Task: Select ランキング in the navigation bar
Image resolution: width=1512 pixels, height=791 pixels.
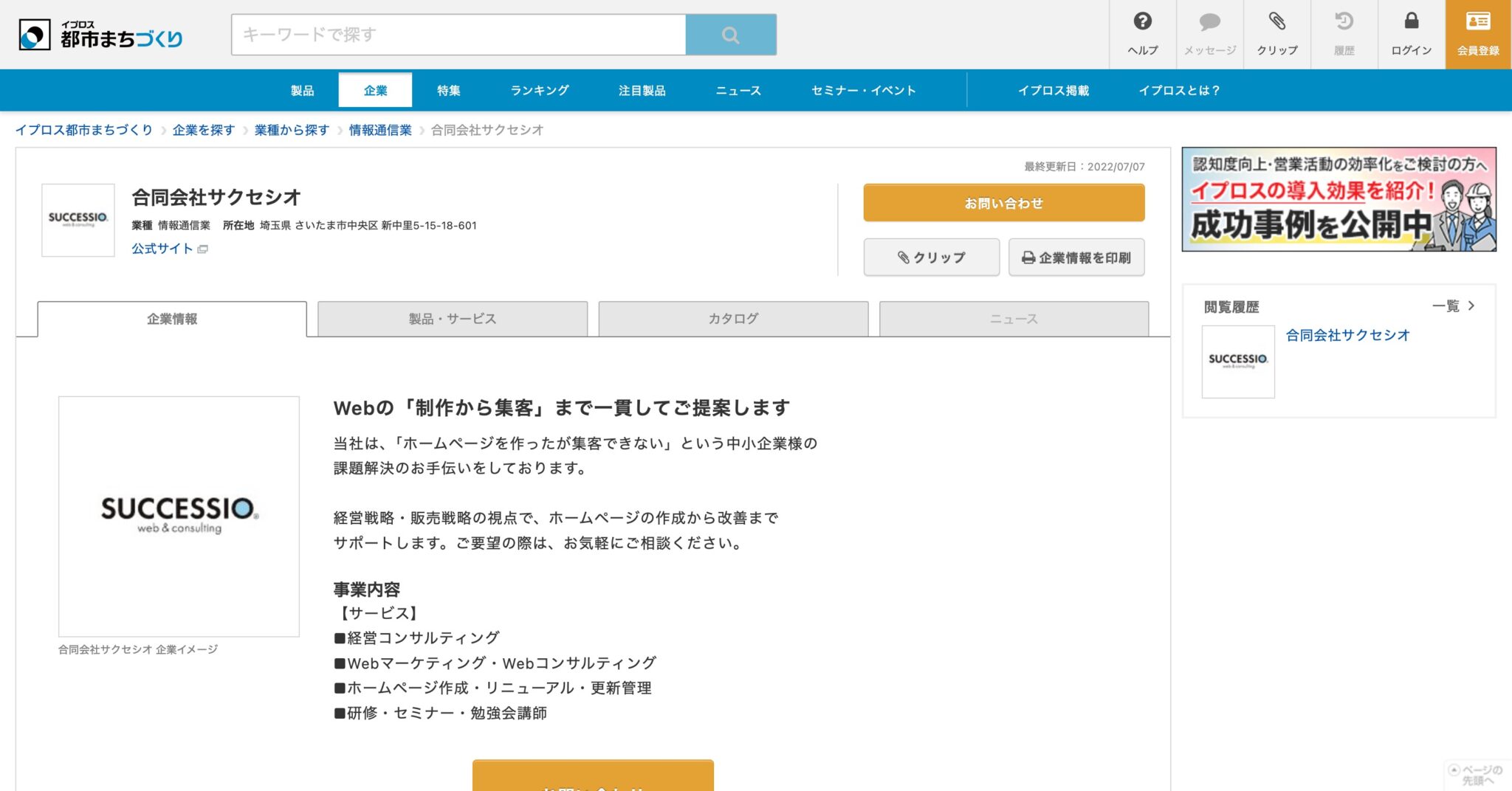Action: (x=540, y=91)
